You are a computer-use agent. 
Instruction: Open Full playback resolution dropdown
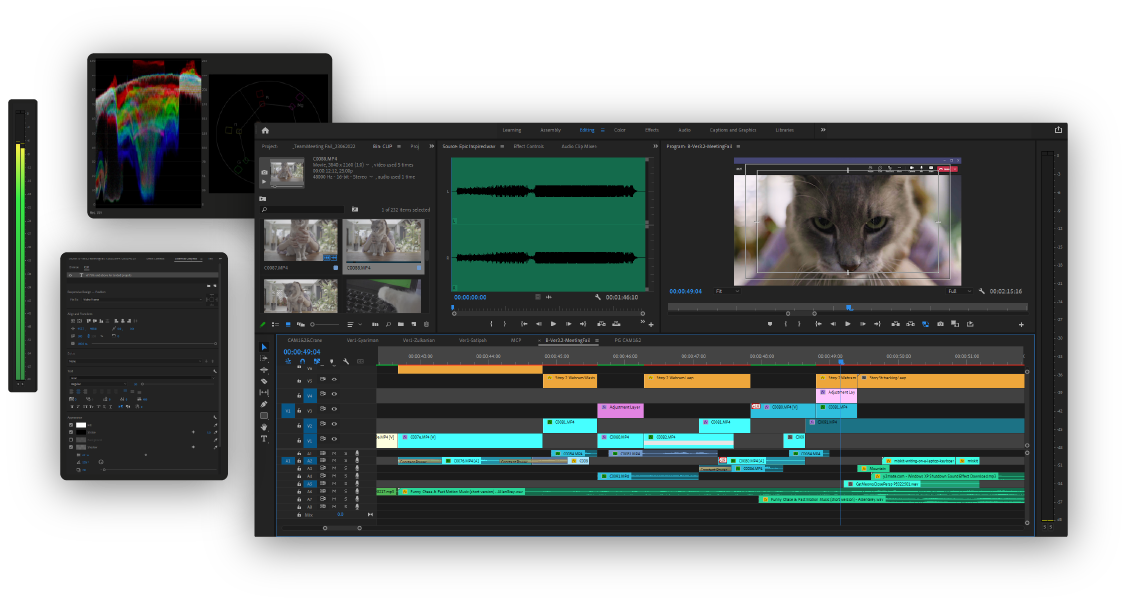coord(960,291)
